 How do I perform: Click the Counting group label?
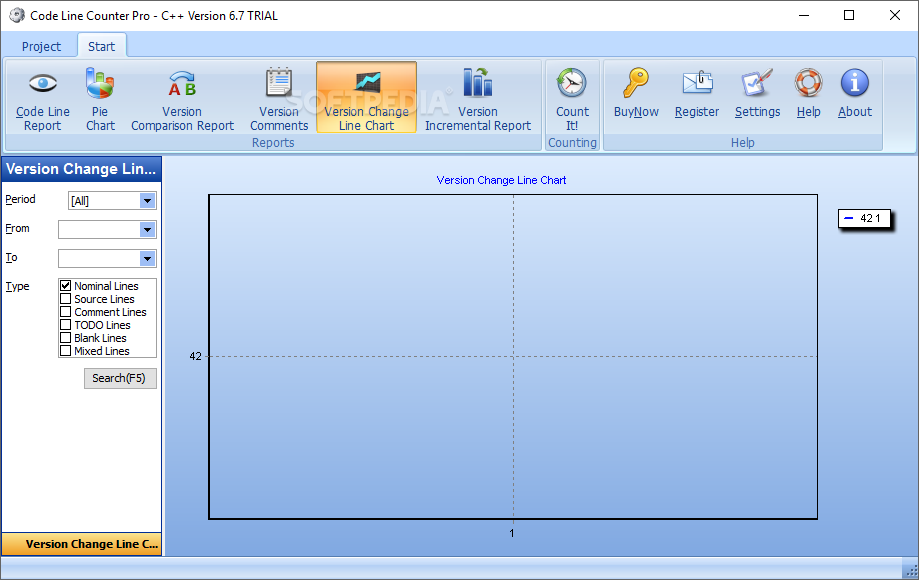(x=572, y=142)
